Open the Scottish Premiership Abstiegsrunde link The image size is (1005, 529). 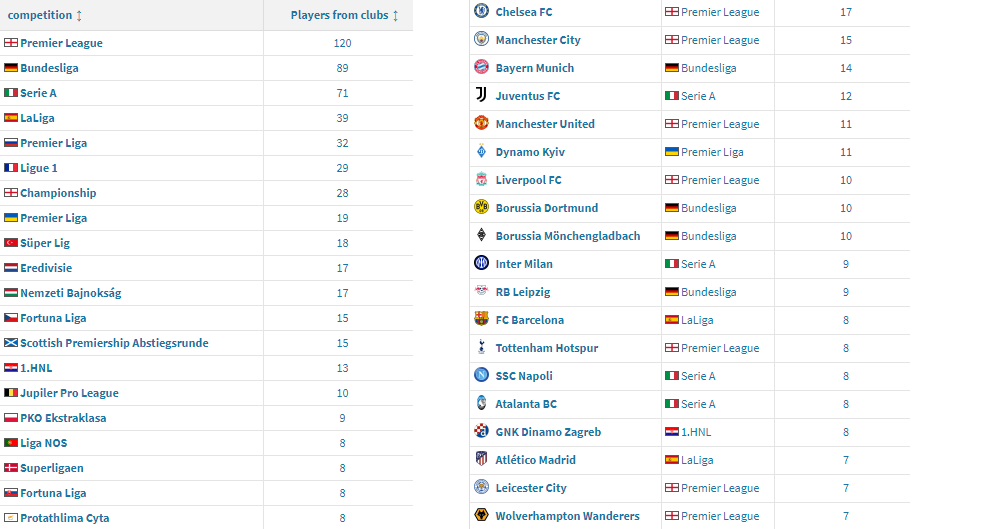click(114, 343)
